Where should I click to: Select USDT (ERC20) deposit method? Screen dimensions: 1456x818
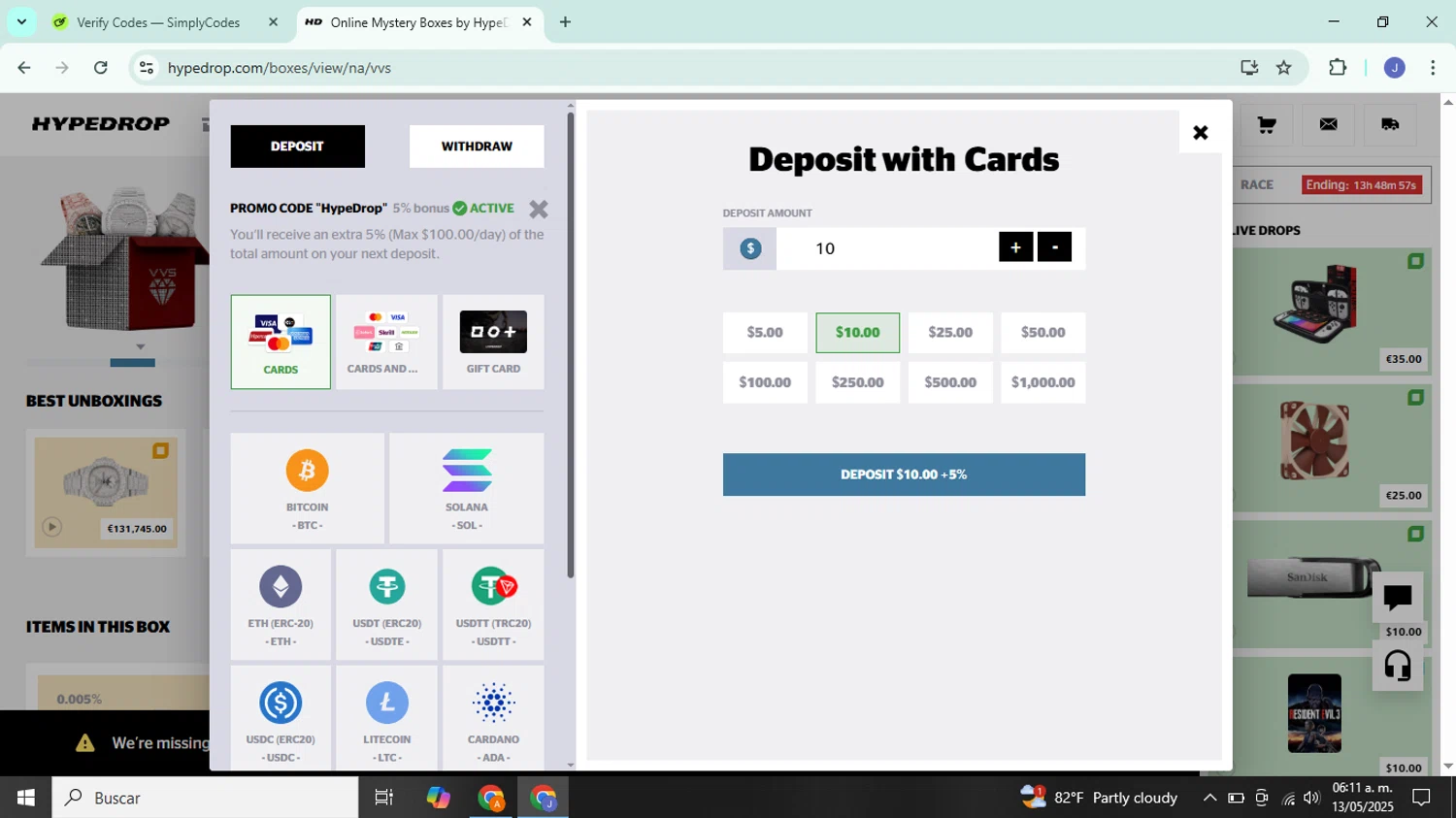(386, 605)
